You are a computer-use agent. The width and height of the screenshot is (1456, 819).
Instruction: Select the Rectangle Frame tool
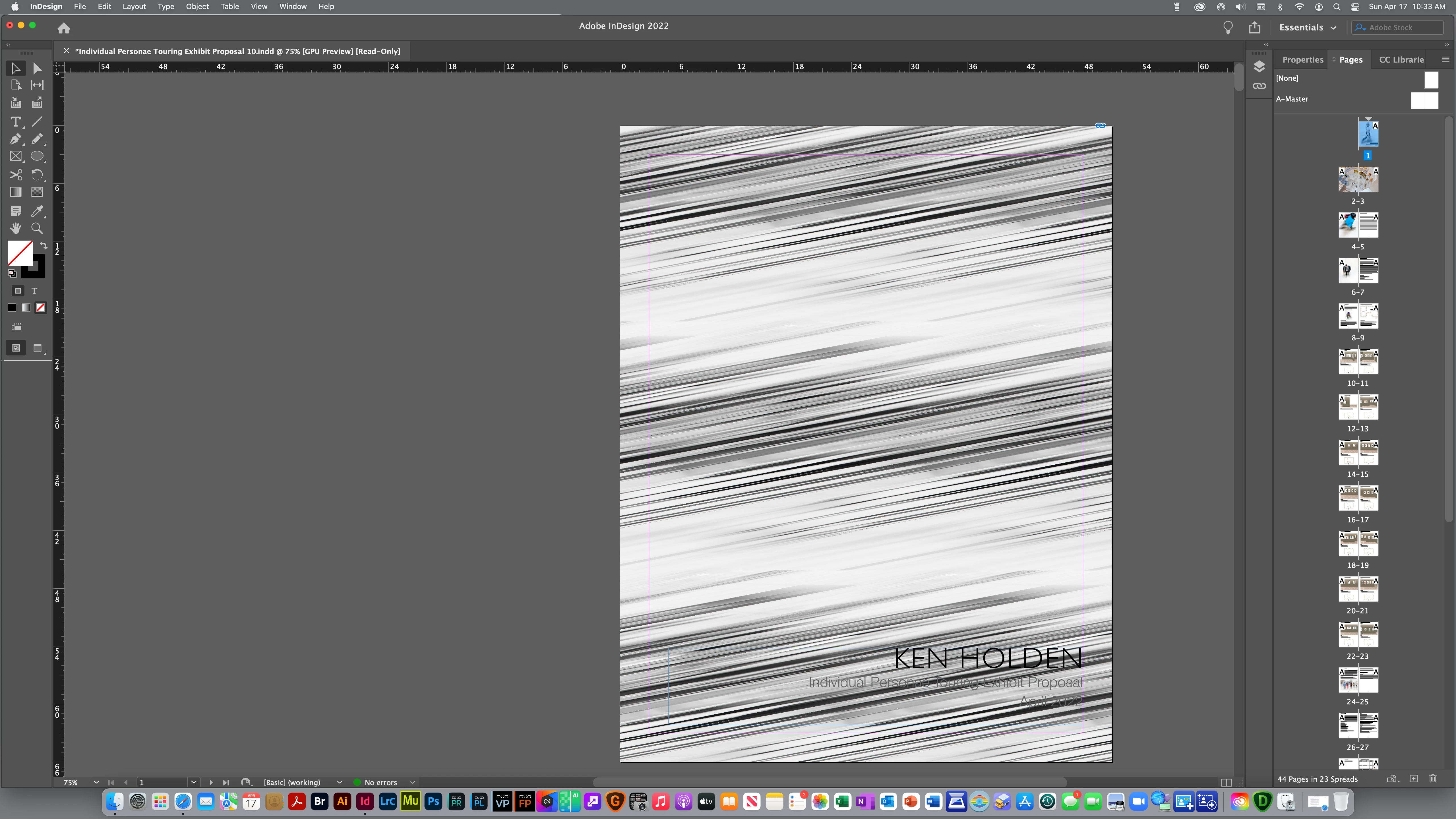(x=15, y=157)
